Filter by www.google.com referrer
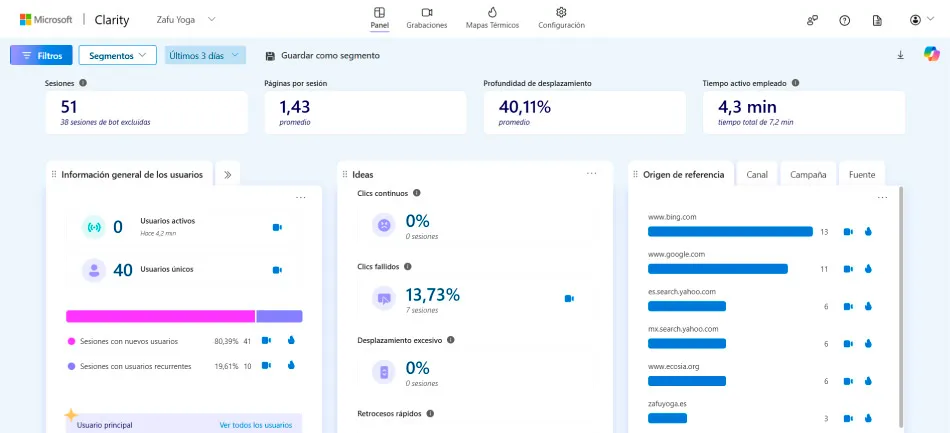The height and width of the screenshot is (433, 950). coord(868,269)
